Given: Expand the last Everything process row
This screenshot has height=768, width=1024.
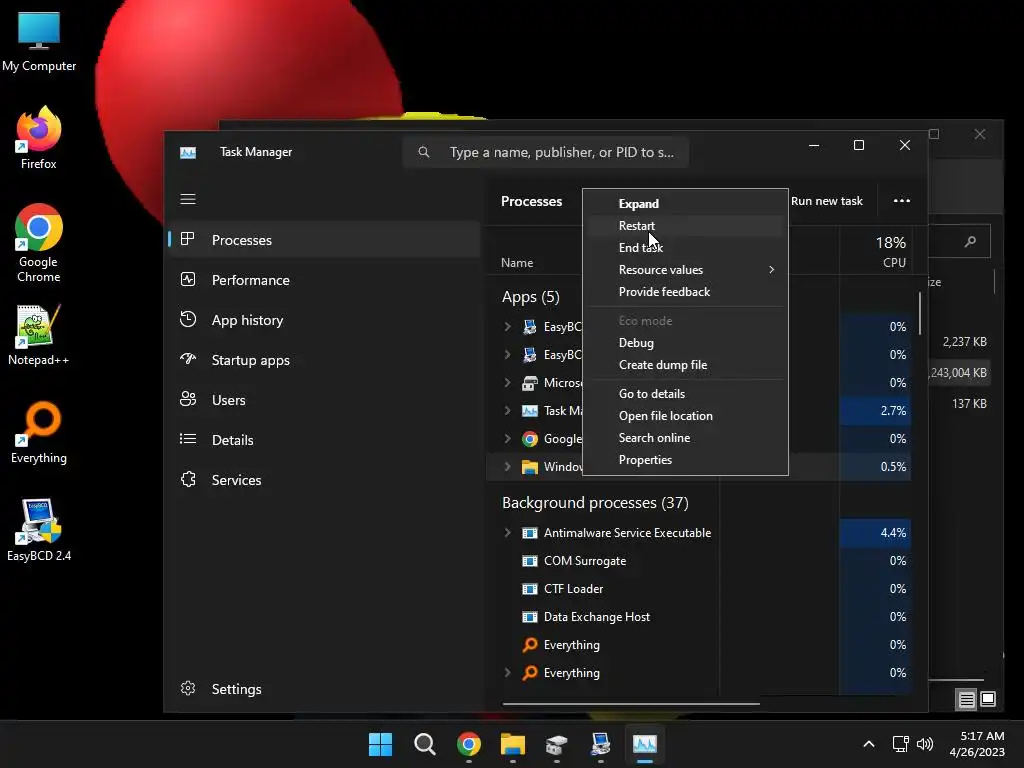Looking at the screenshot, I should click(507, 673).
